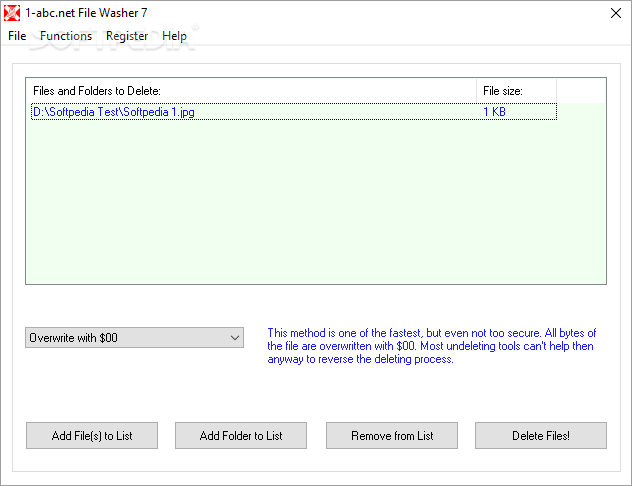This screenshot has width=632, height=486.
Task: Click Remove from List button
Action: click(x=392, y=436)
